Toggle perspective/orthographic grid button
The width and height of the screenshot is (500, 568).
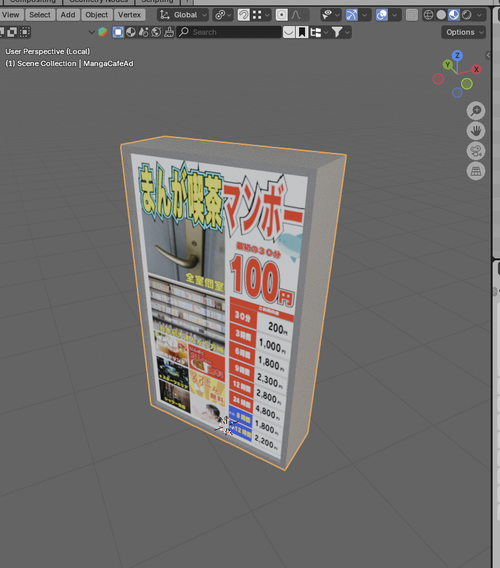[476, 171]
